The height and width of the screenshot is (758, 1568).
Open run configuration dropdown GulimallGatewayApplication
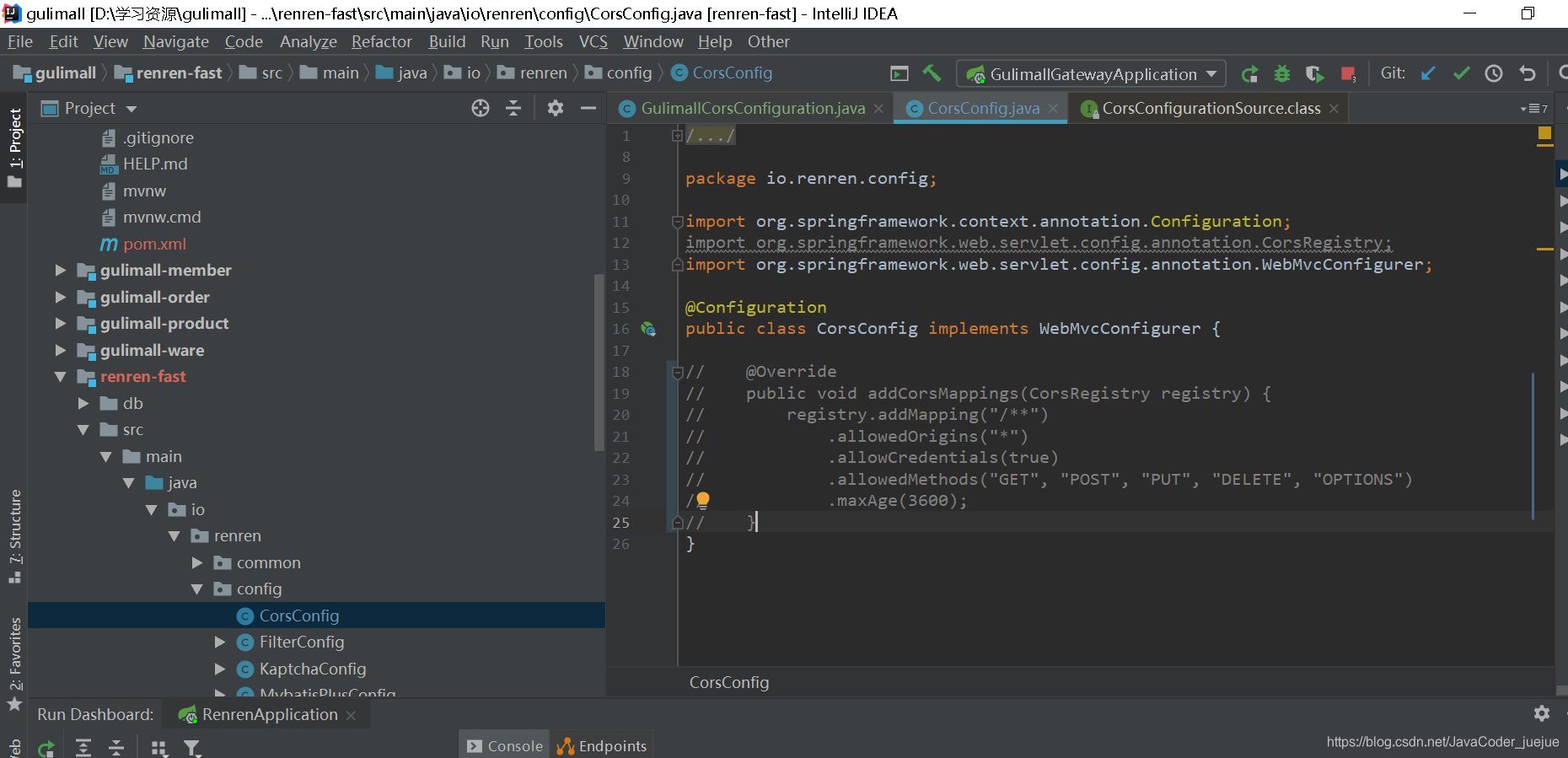[1091, 74]
